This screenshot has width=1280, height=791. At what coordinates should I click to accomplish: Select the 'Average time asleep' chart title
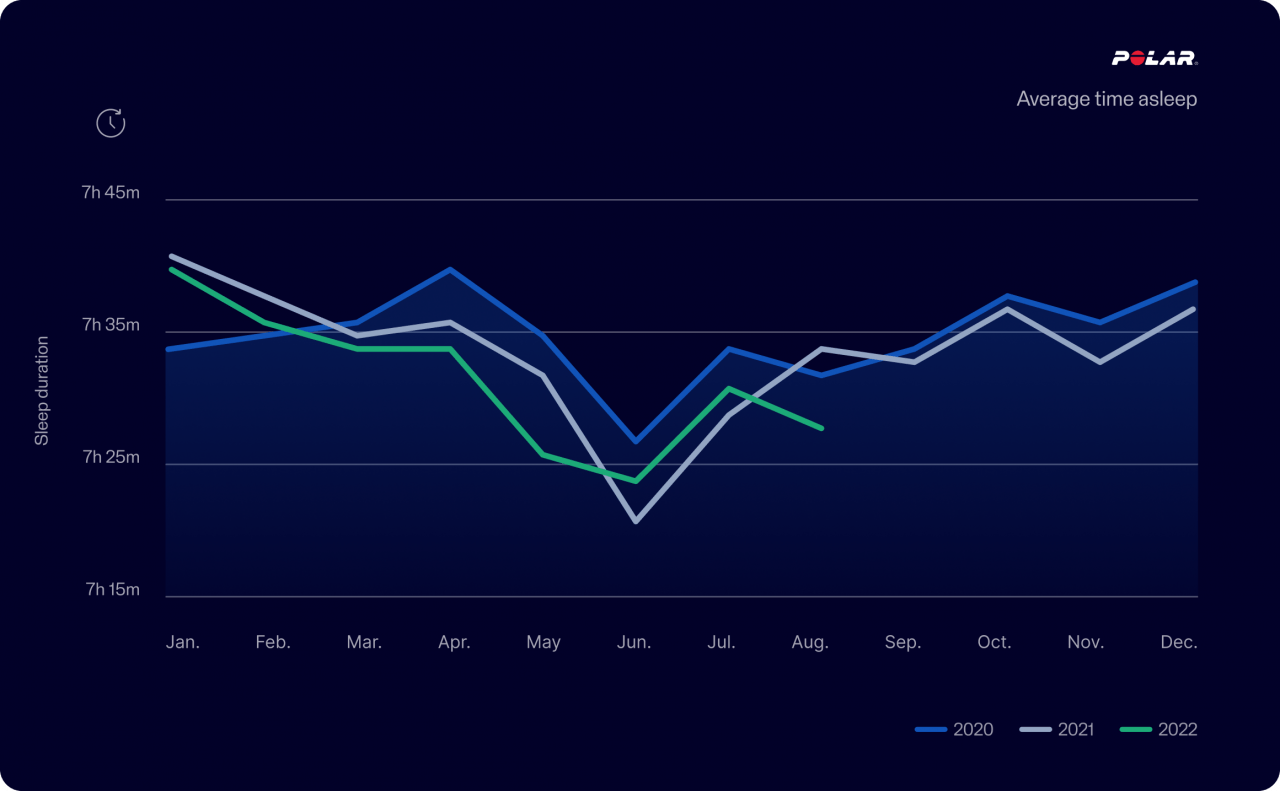click(x=1106, y=99)
